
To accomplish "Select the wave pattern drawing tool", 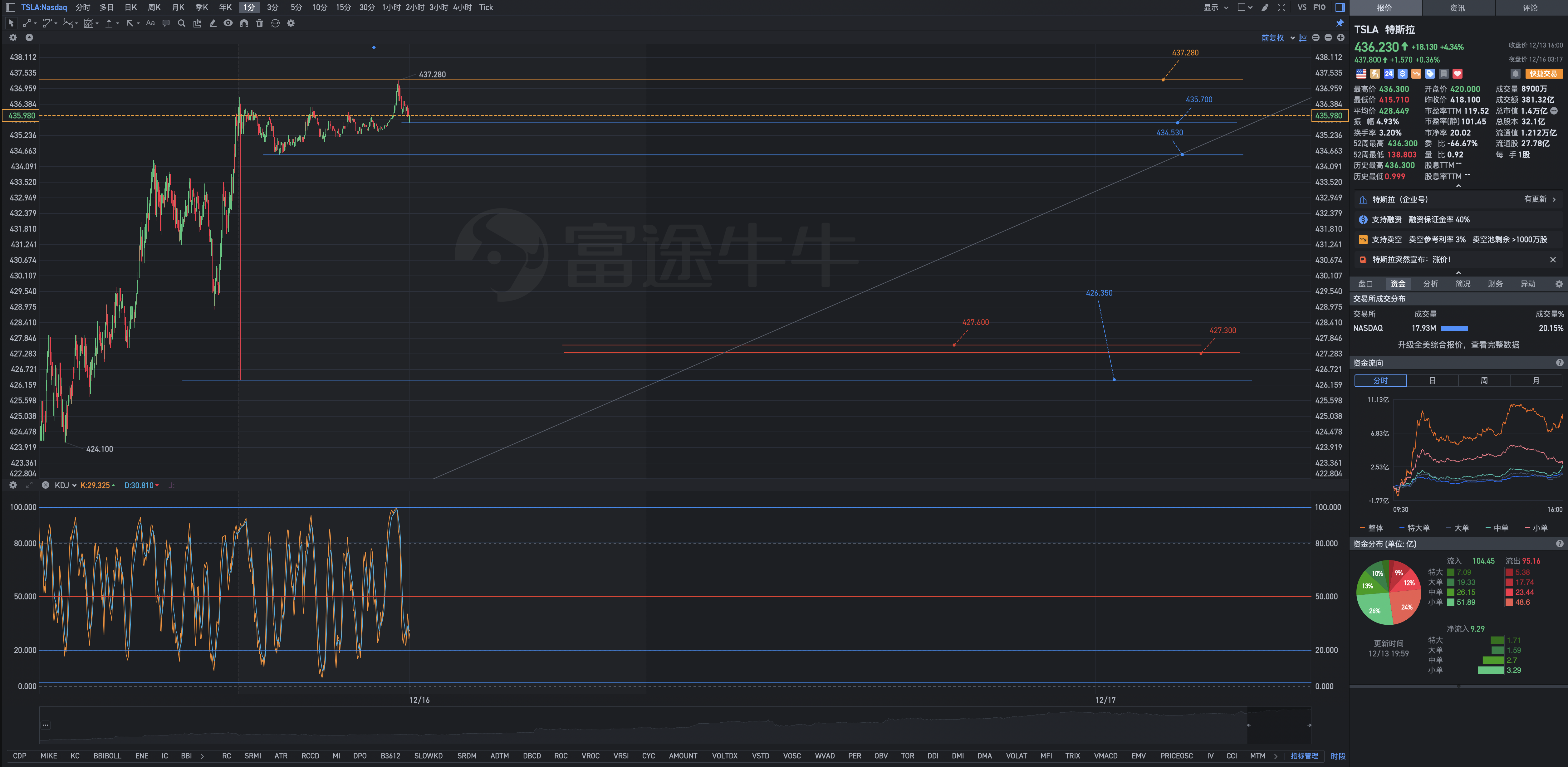I will [x=67, y=23].
